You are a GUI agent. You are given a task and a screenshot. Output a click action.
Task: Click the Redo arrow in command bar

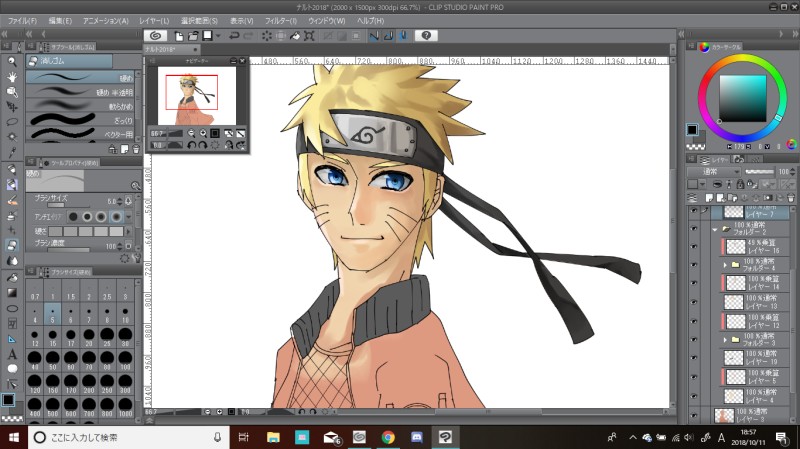coord(248,36)
